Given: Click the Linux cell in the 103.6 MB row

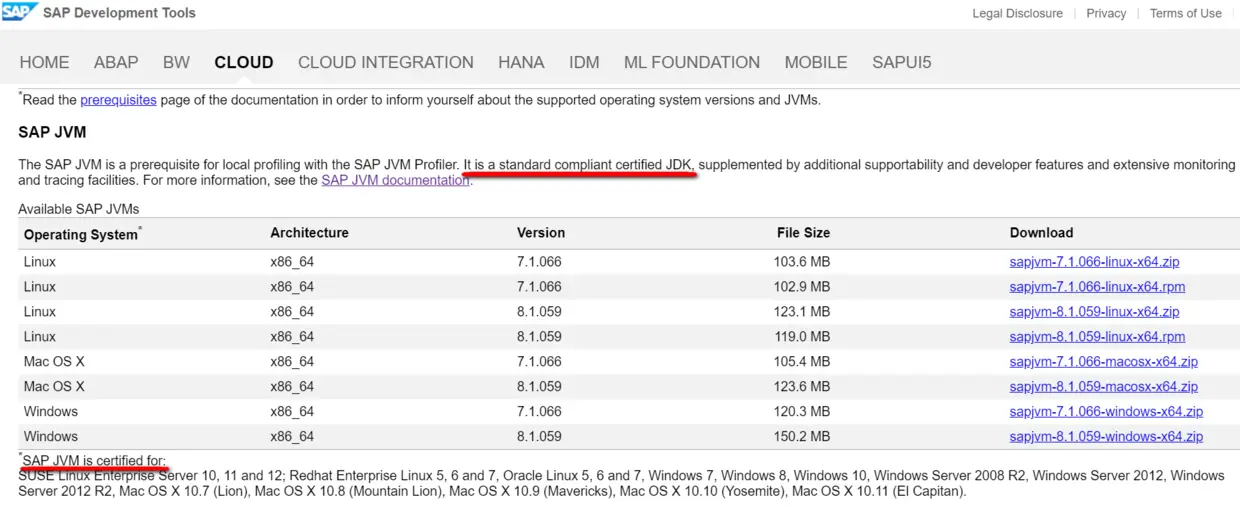Looking at the screenshot, I should [x=40, y=262].
